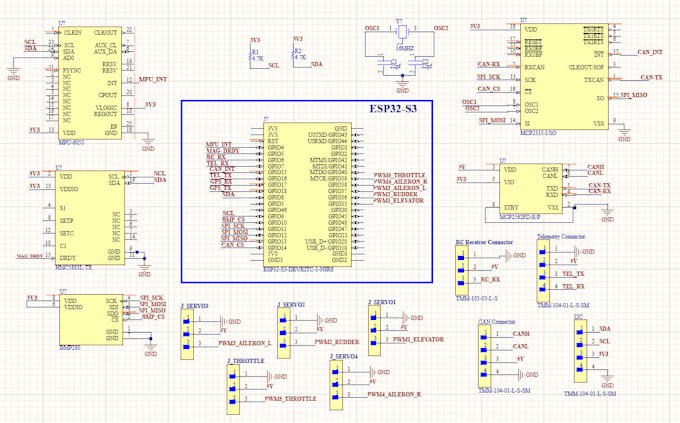Click SPI_MOSI label beside MCP2515 SI pin
This screenshot has width=680, height=423.
click(492, 121)
